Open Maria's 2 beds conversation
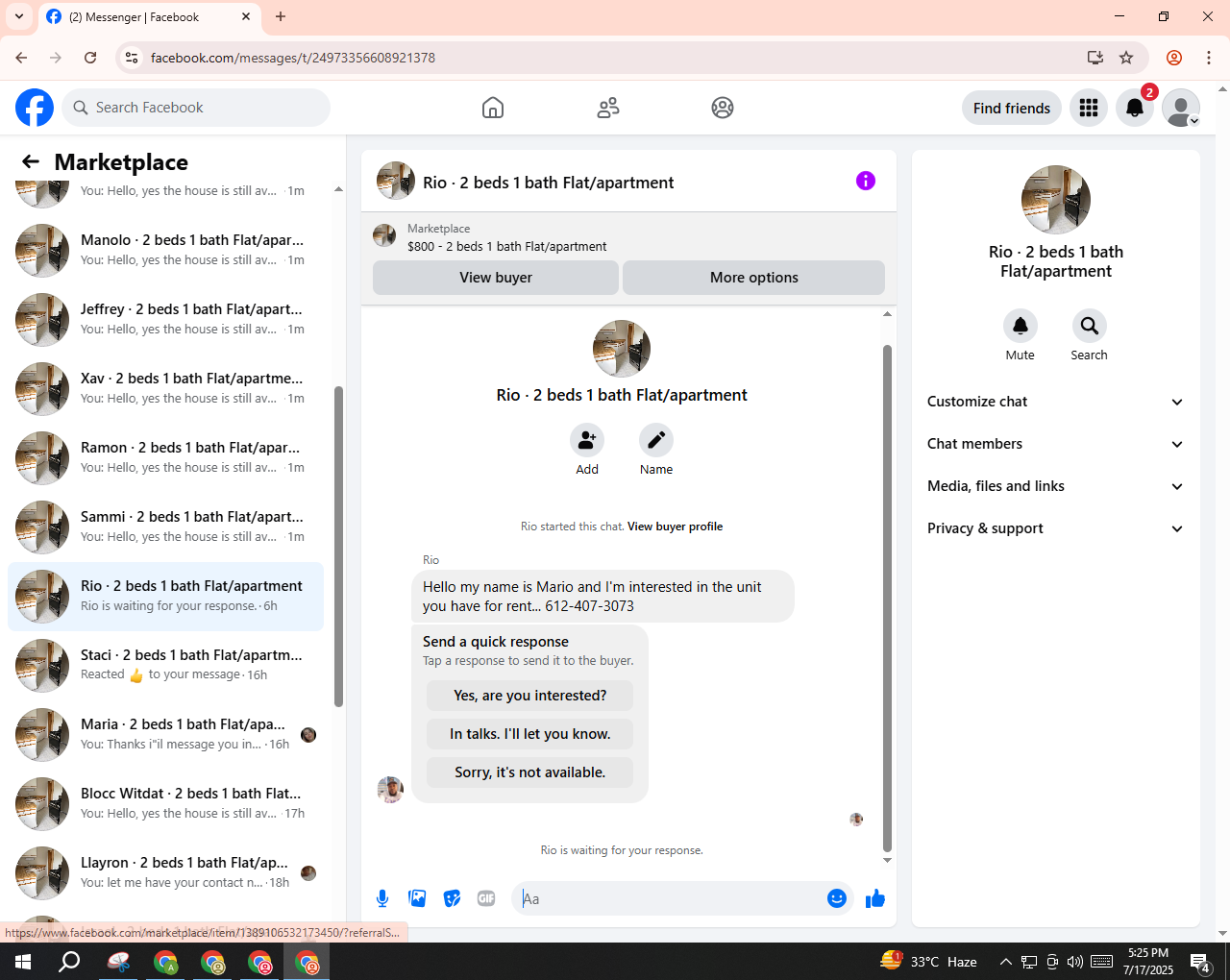 tap(165, 735)
